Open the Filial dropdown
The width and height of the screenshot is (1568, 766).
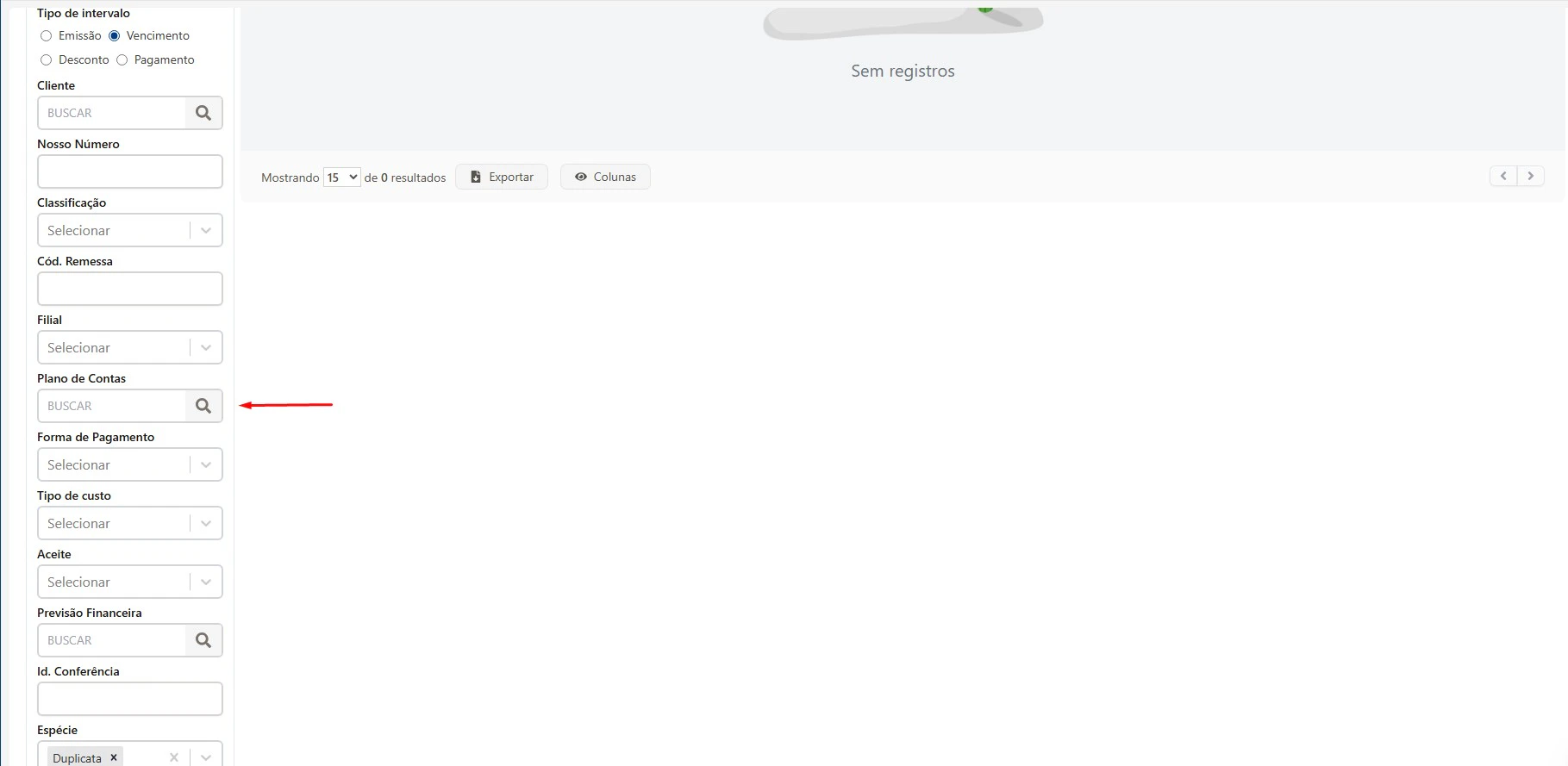(130, 347)
